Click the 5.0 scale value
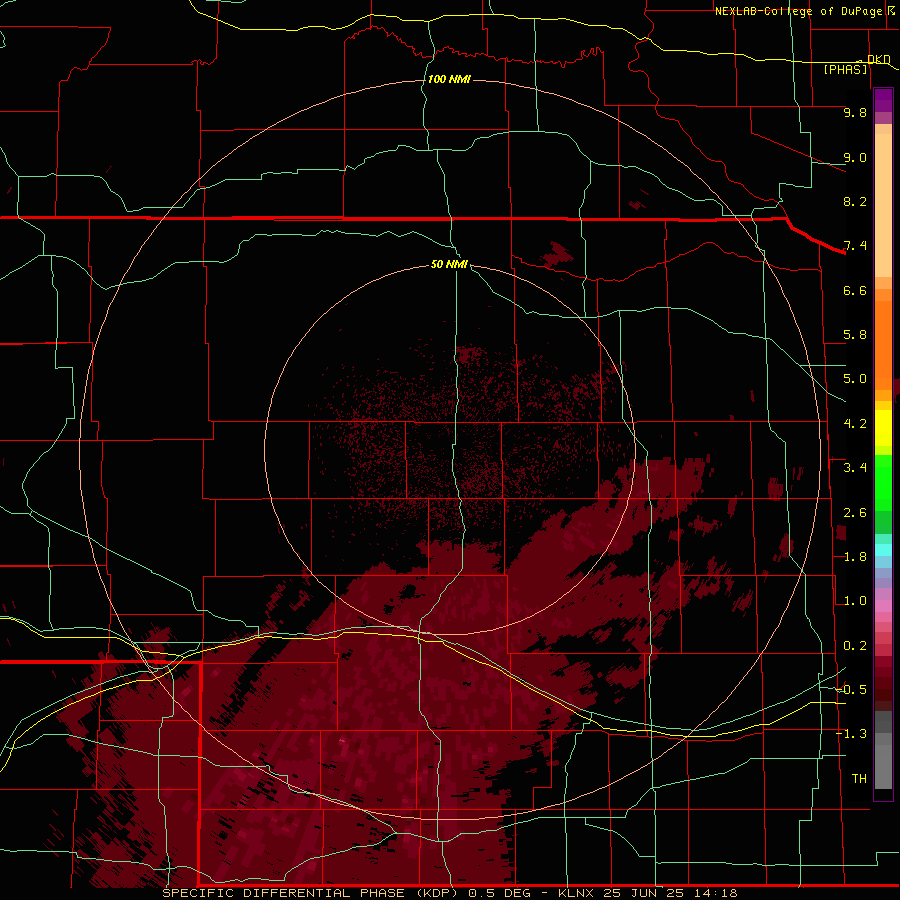The width and height of the screenshot is (900, 900). (855, 379)
